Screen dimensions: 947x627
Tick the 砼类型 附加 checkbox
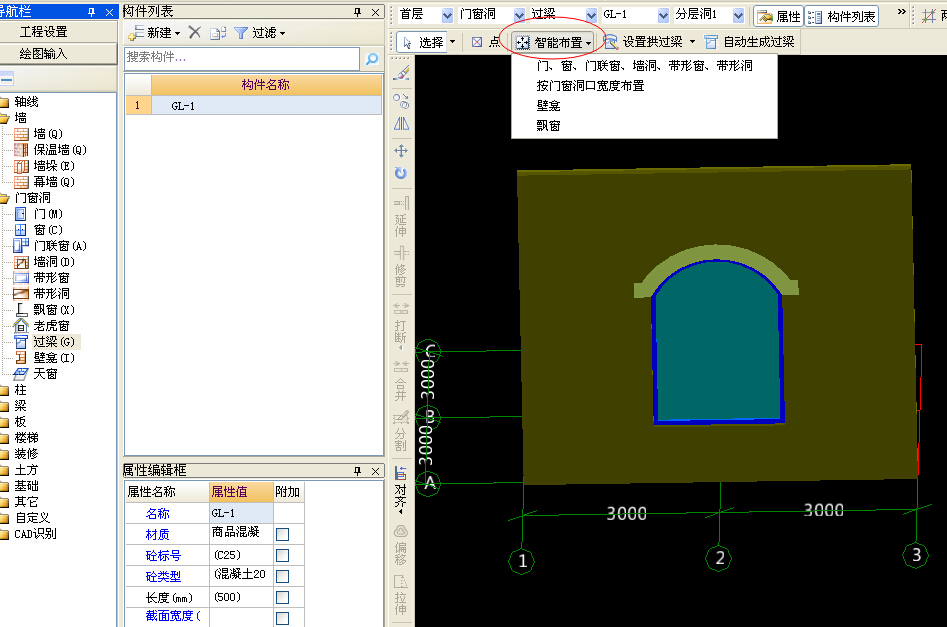282,577
